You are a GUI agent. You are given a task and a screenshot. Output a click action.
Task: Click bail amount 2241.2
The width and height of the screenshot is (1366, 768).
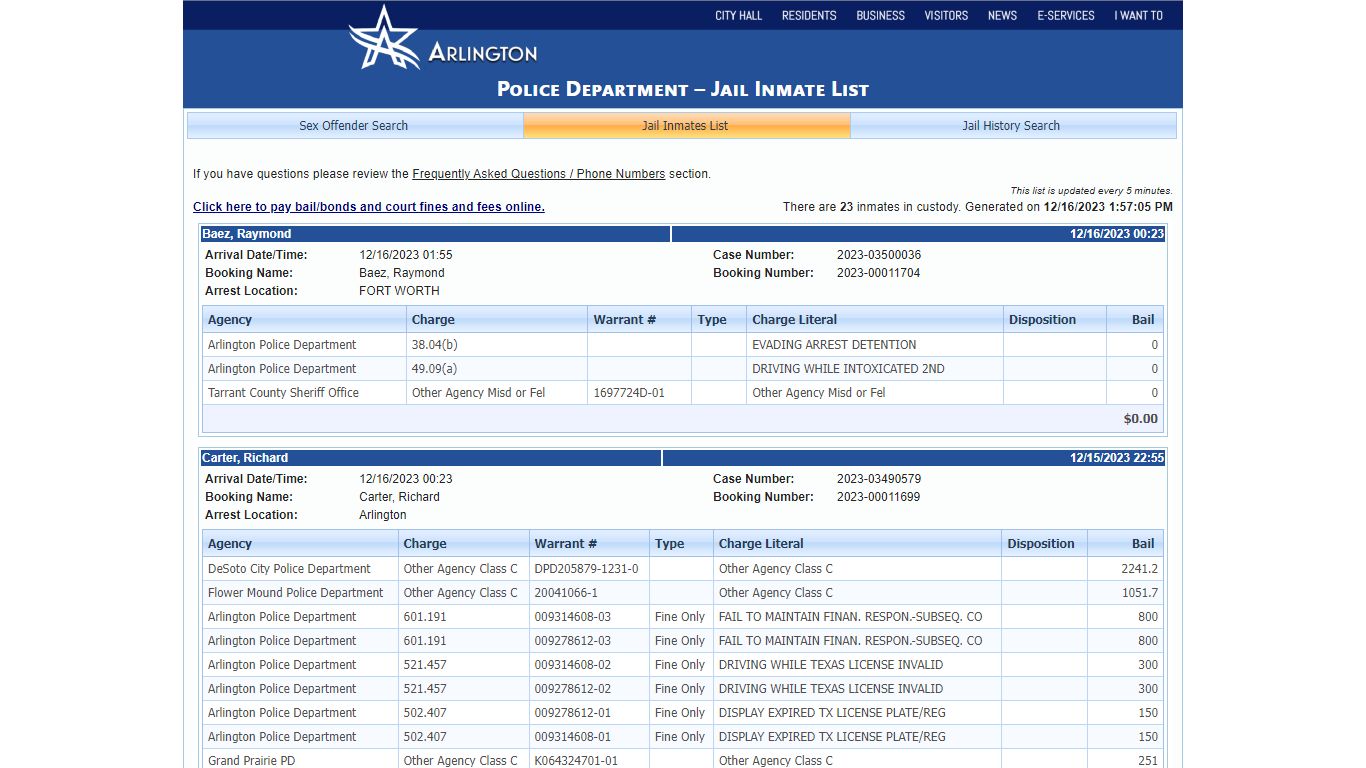pyautogui.click(x=1140, y=569)
